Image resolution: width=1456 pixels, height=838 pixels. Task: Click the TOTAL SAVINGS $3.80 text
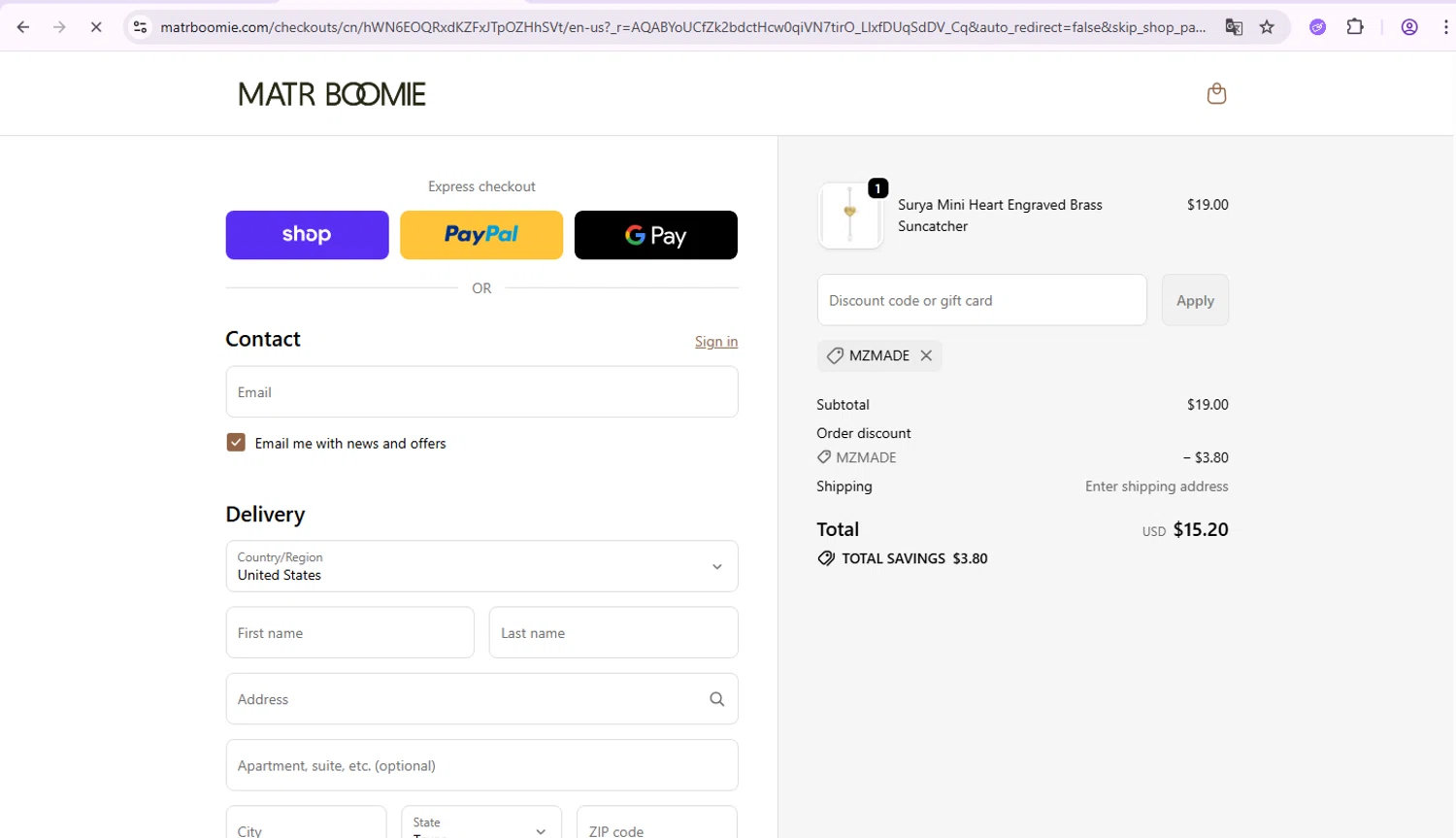click(914, 558)
